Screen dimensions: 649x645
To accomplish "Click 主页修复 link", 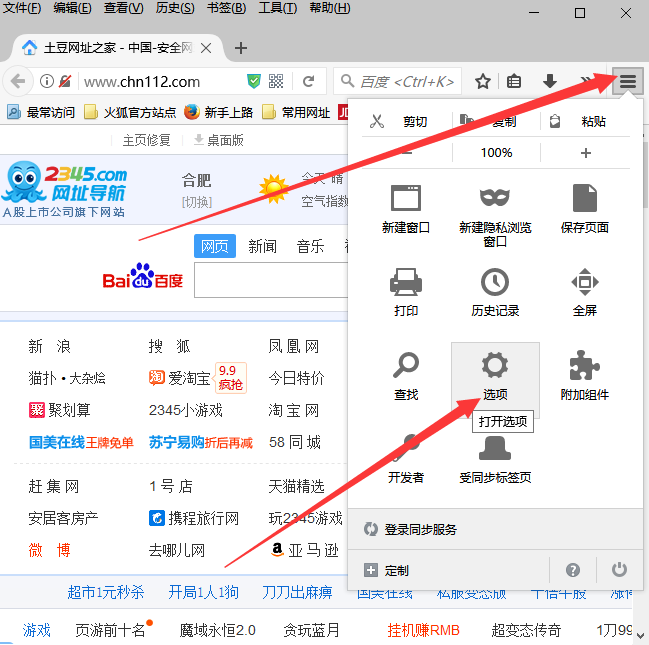I will 147,140.
